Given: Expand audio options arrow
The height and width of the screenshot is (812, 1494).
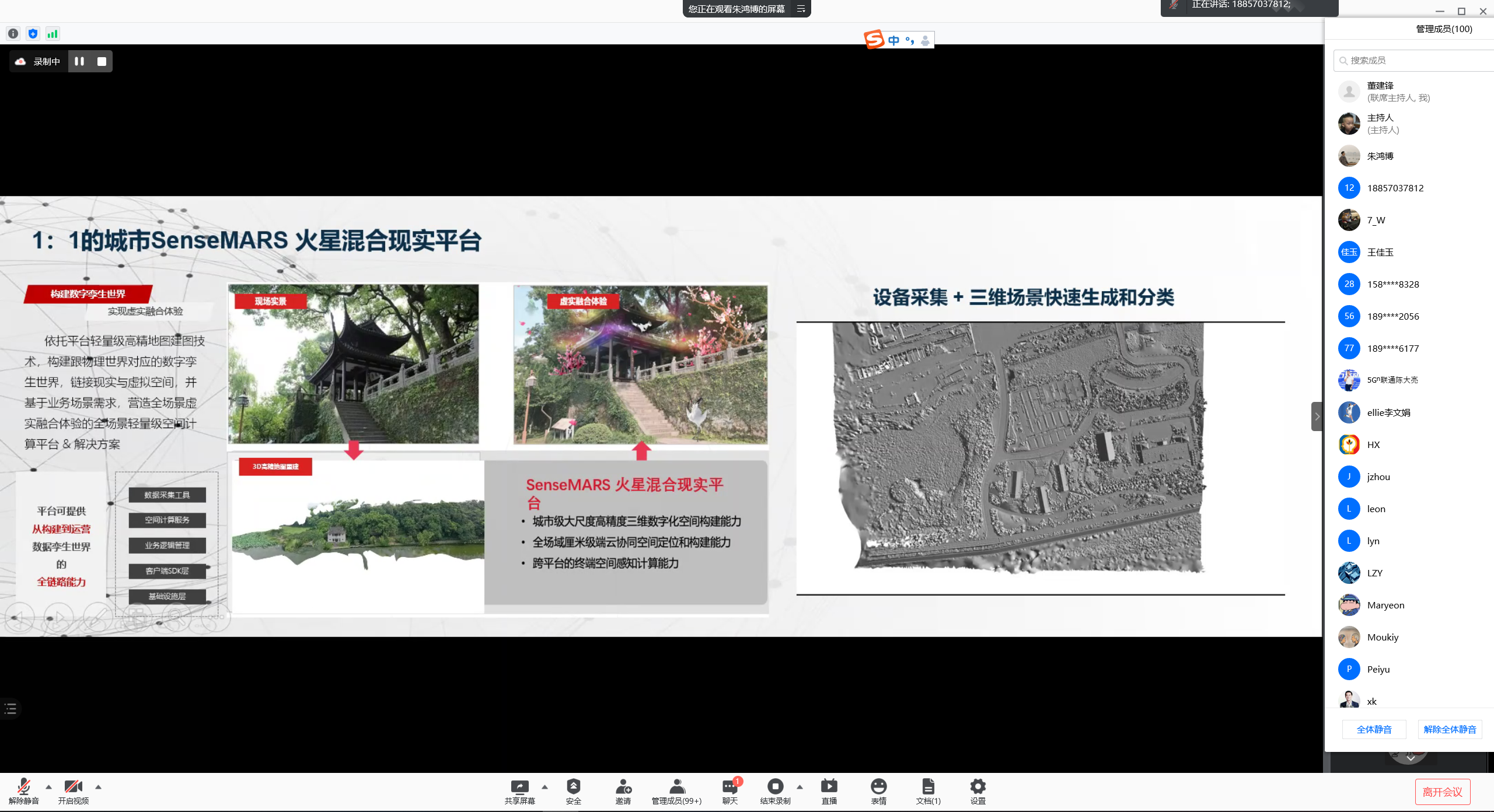Looking at the screenshot, I should (x=48, y=787).
